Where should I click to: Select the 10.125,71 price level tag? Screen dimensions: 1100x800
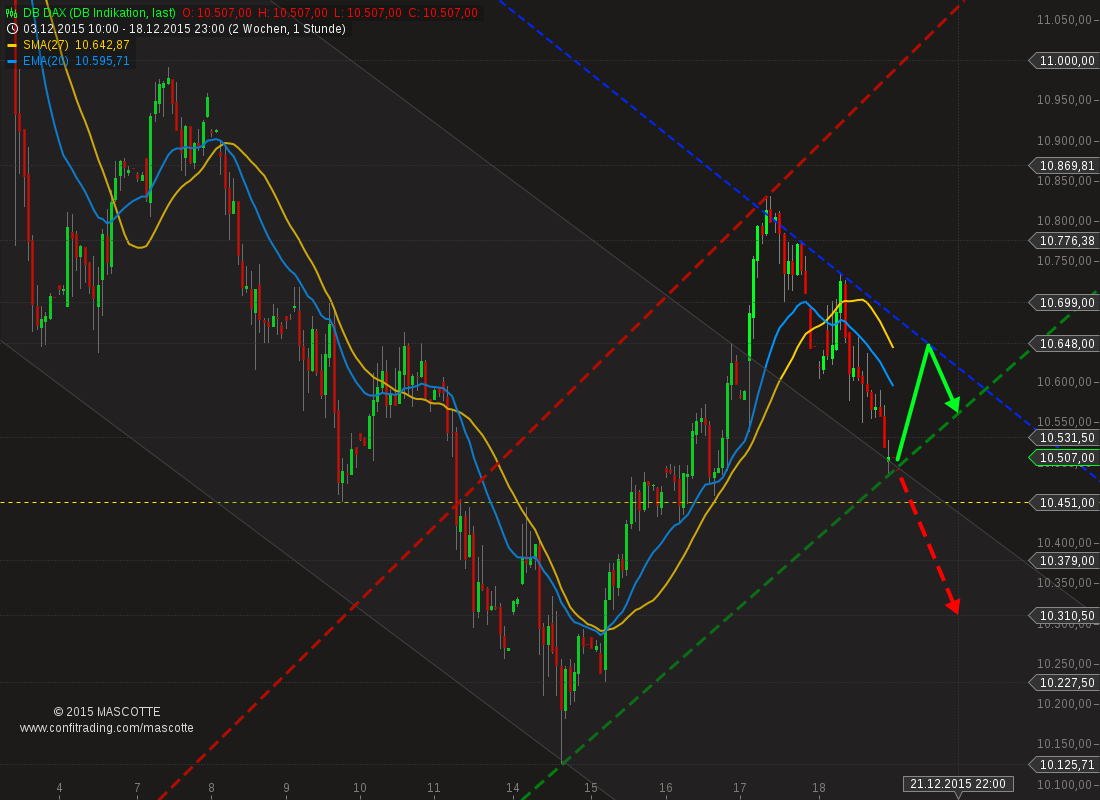pyautogui.click(x=1063, y=764)
